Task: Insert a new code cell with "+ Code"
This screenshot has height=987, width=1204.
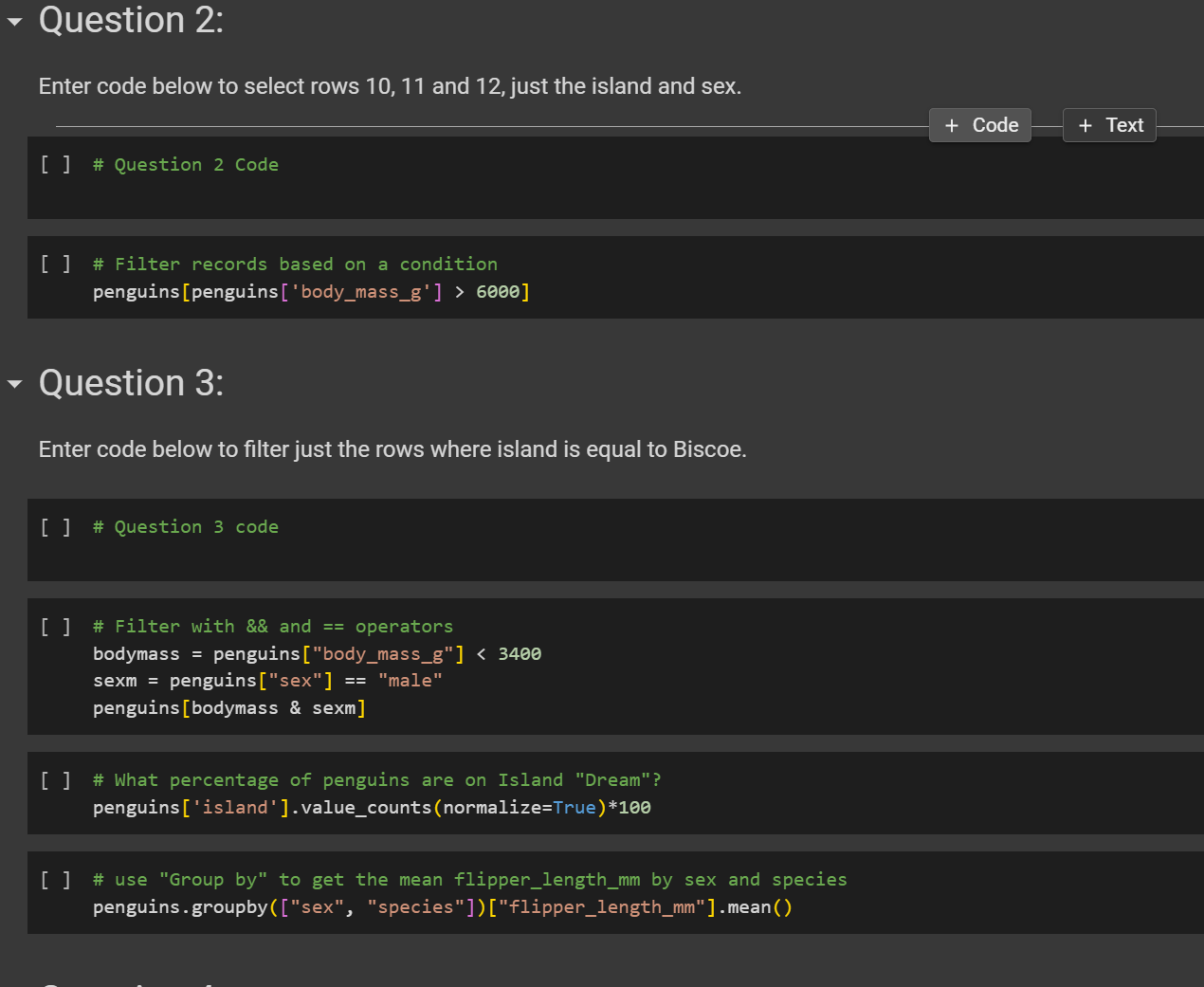Action: pos(979,124)
